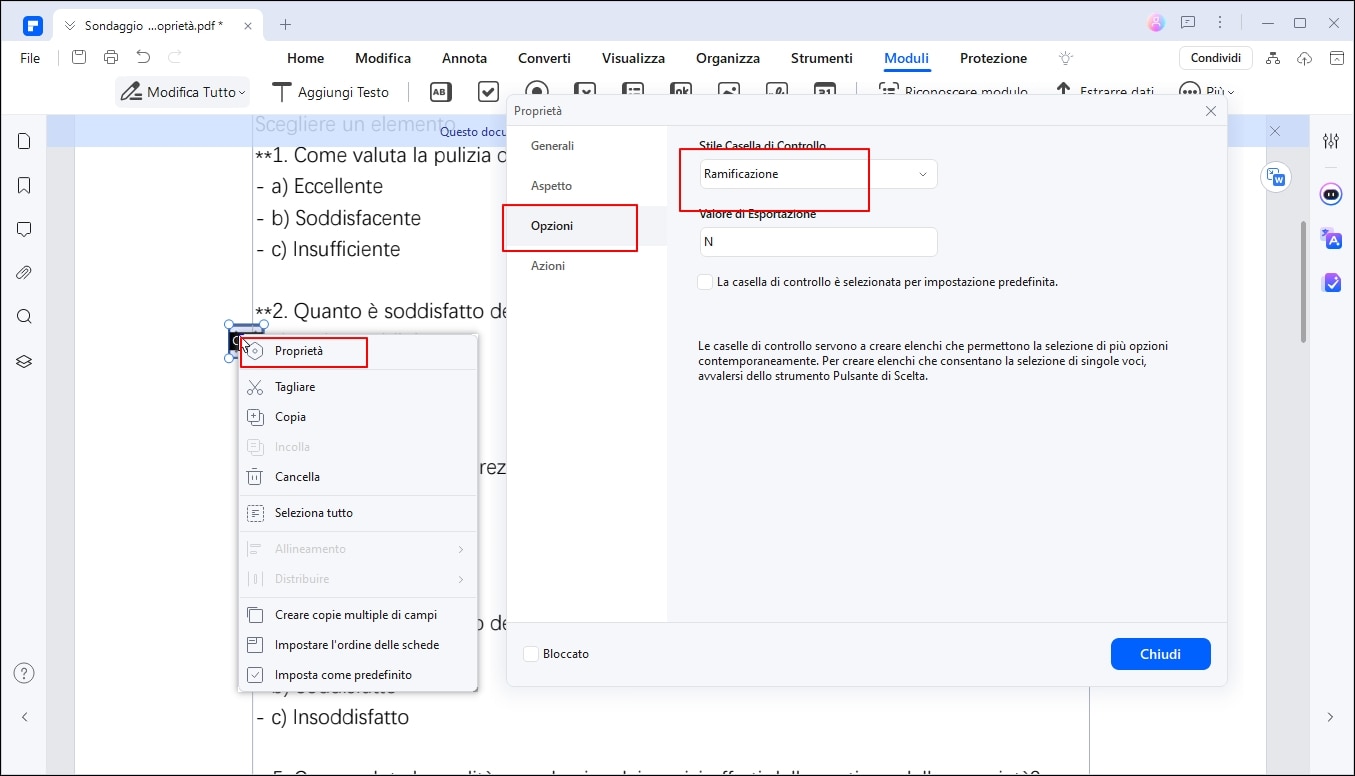This screenshot has height=776, width=1355.
Task: Close the blue notification bar
Action: coord(1275,131)
